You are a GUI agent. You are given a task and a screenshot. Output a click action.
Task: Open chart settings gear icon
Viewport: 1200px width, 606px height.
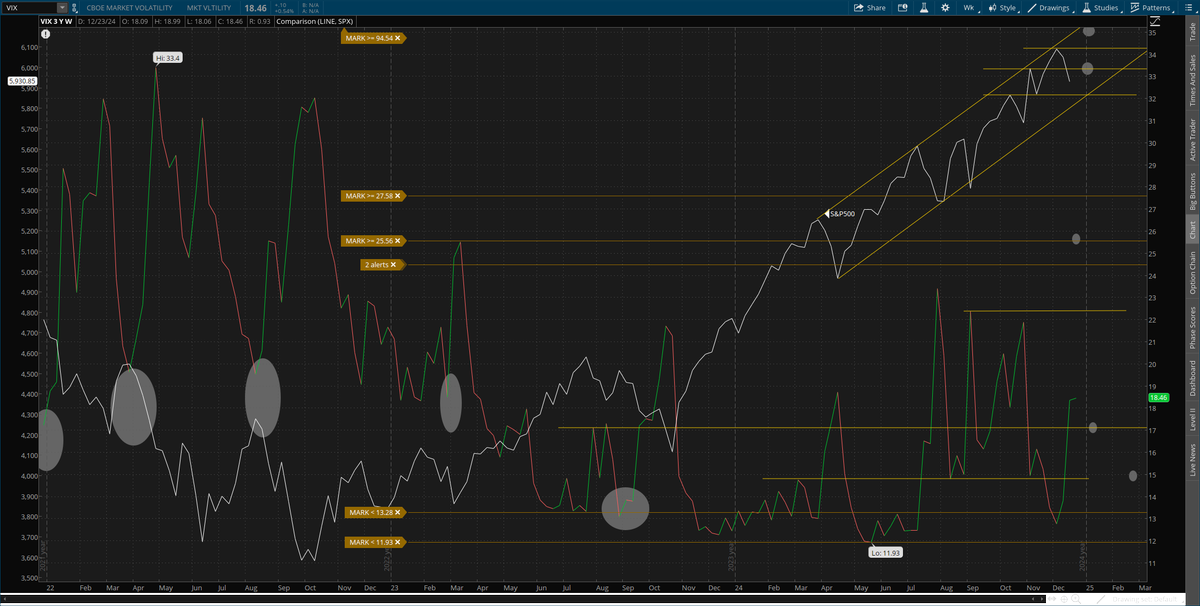[945, 8]
